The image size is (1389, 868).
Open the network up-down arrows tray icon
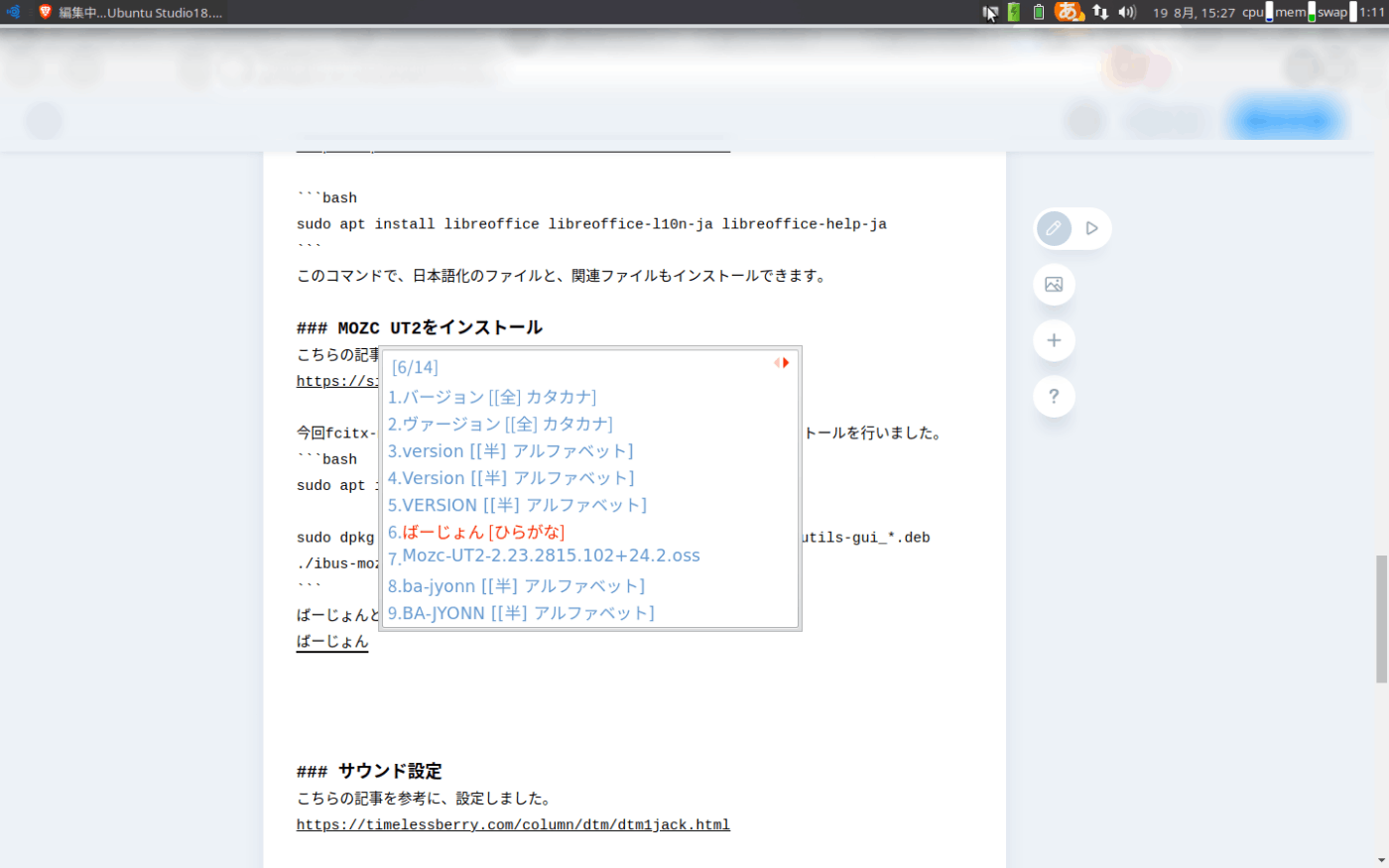[x=1100, y=12]
